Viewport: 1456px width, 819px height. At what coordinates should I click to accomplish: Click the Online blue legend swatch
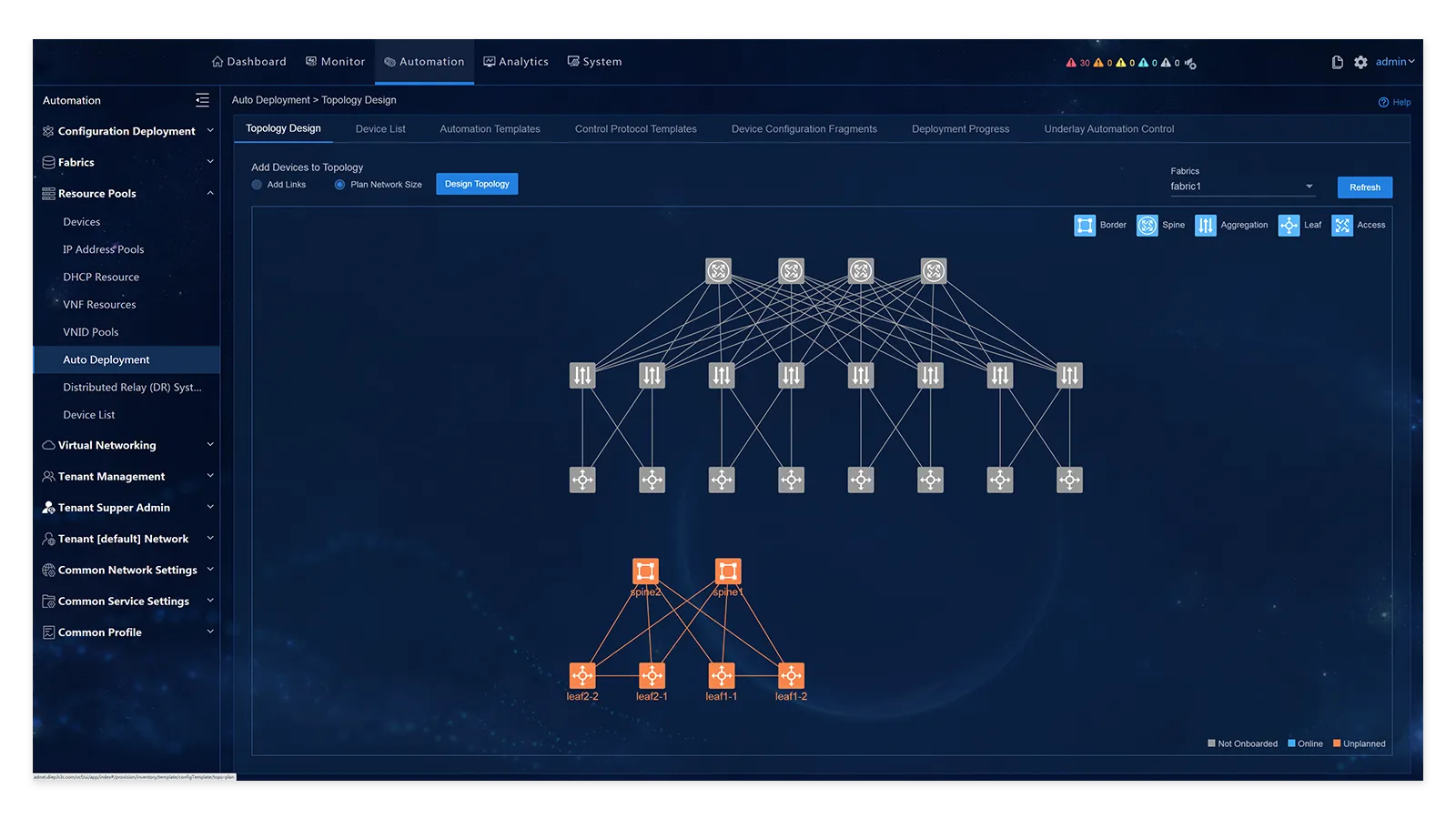pos(1291,743)
